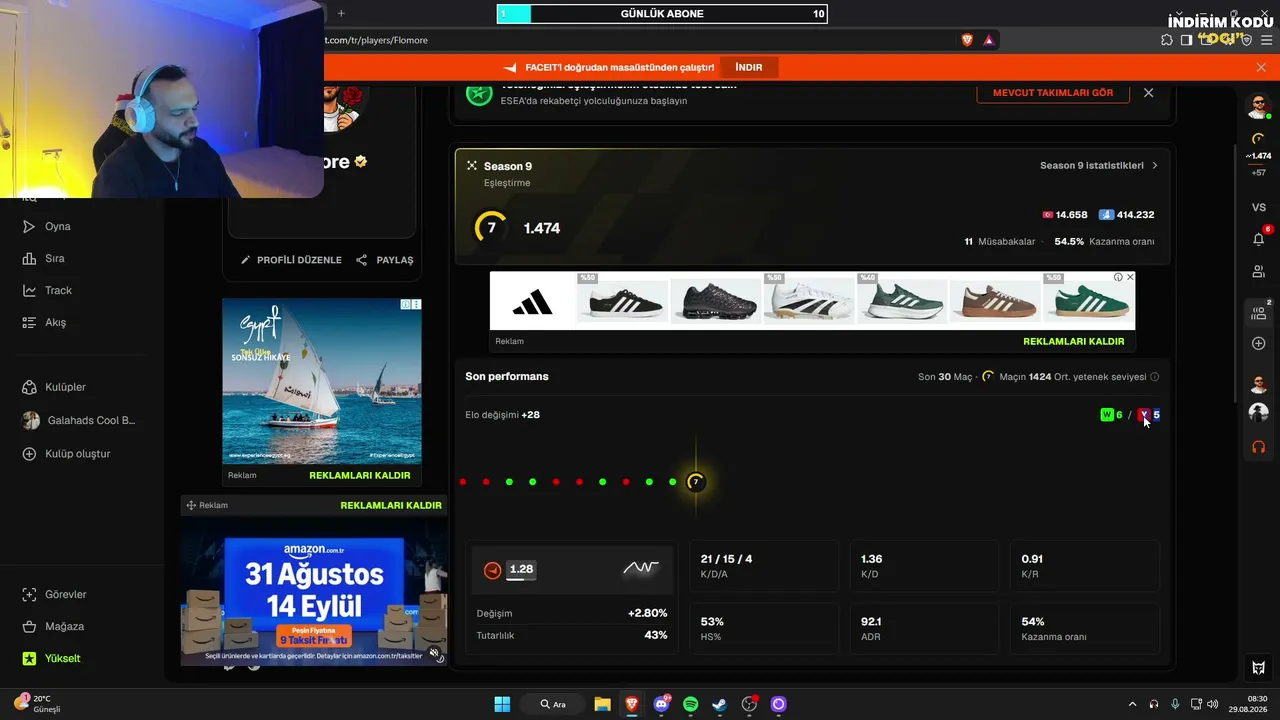Click the plus circle in right rail
This screenshot has width=1280, height=720.
1259,343
